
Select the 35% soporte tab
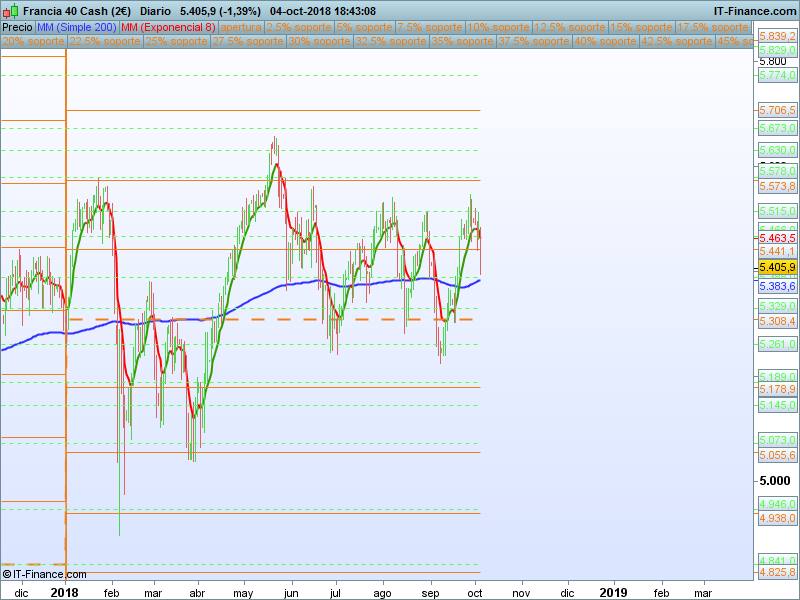pos(462,41)
